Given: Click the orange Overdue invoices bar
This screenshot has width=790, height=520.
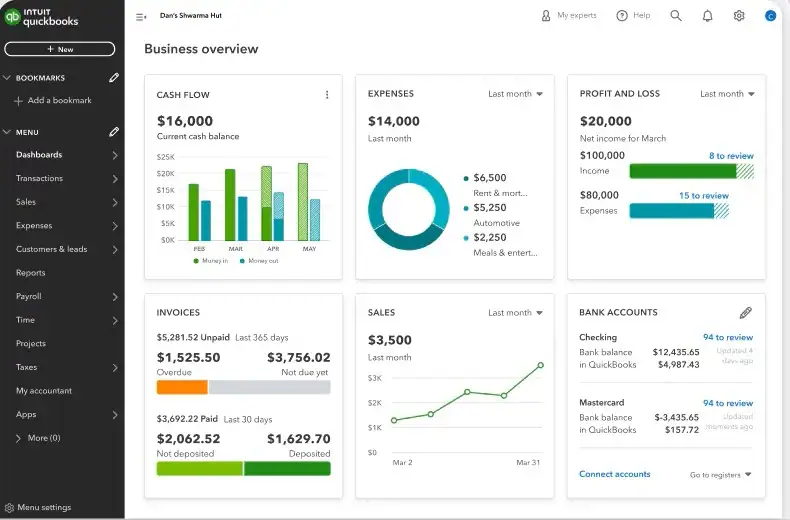Looking at the screenshot, I should coord(182,387).
